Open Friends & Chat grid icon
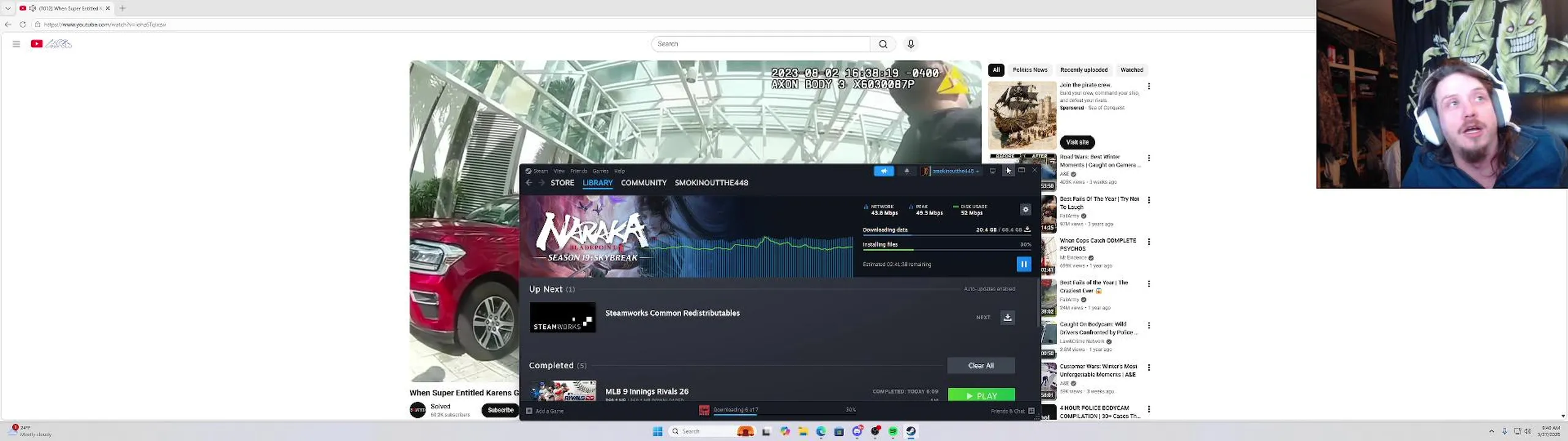 [x=1031, y=411]
